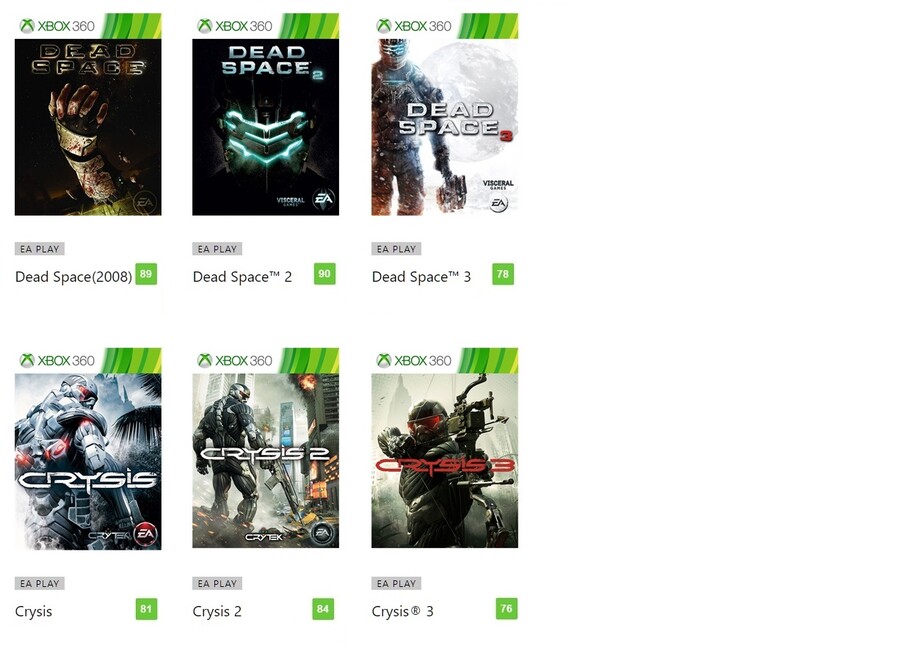Click the Dead Space(2008) title link
This screenshot has width=900, height=664.
click(73, 277)
